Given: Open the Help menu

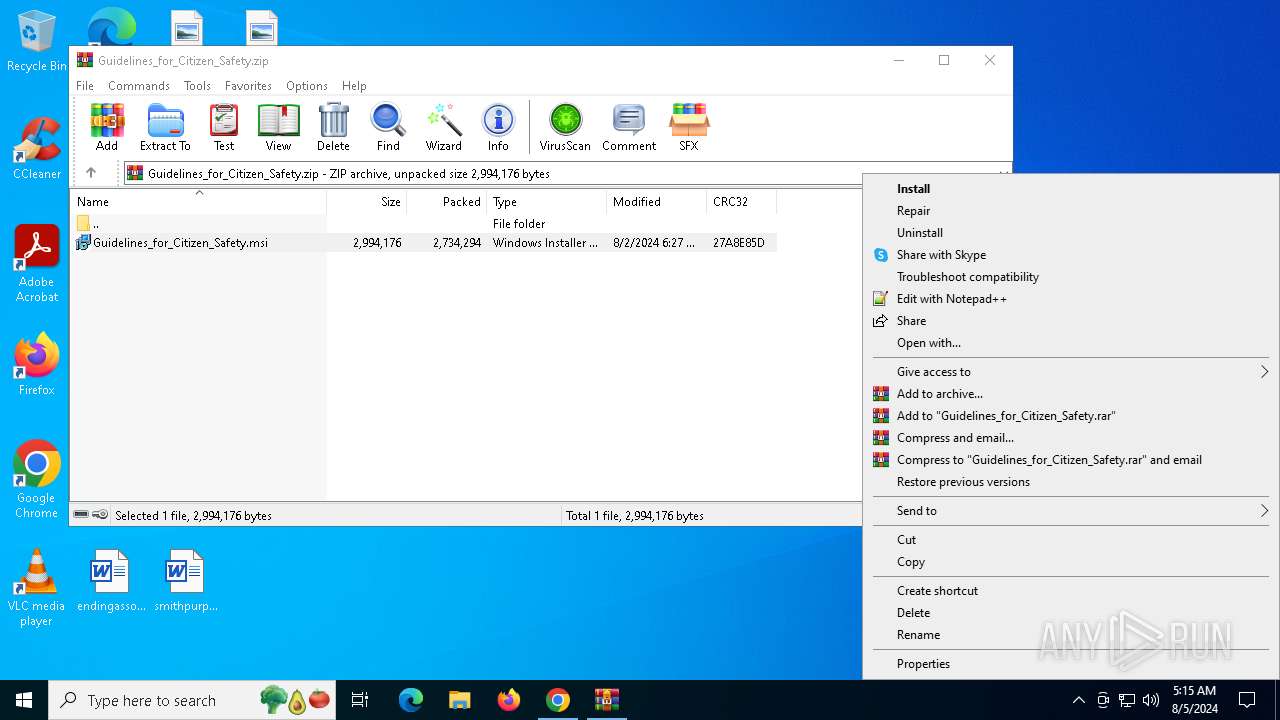Looking at the screenshot, I should coord(354,86).
